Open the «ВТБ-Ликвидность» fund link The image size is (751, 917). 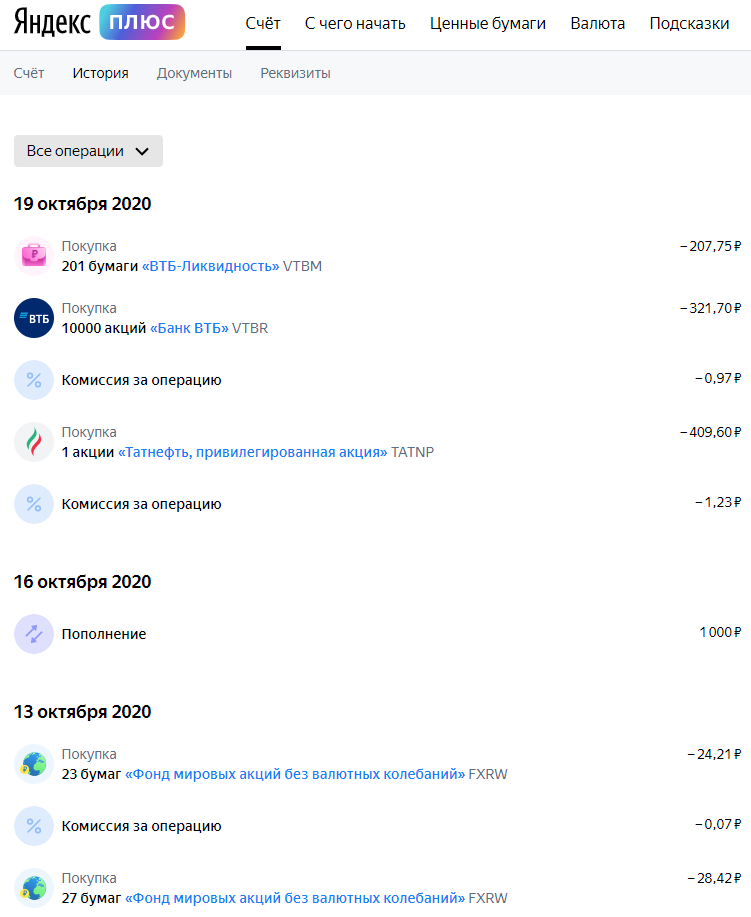point(211,266)
